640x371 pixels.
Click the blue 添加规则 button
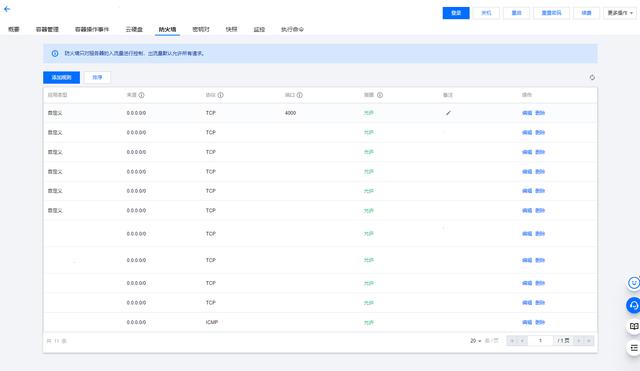pyautogui.click(x=62, y=77)
